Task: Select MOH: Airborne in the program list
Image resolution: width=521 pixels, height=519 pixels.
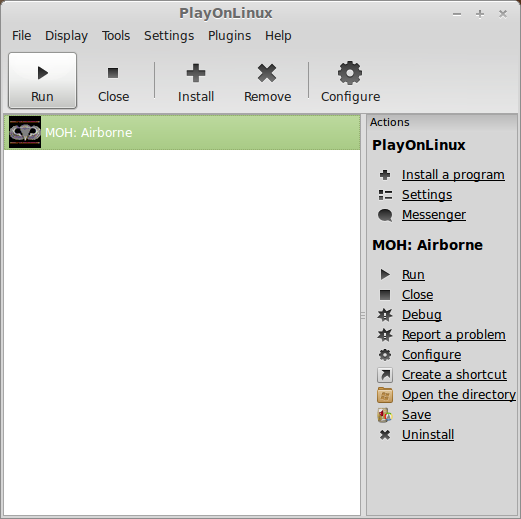Action: [x=182, y=132]
